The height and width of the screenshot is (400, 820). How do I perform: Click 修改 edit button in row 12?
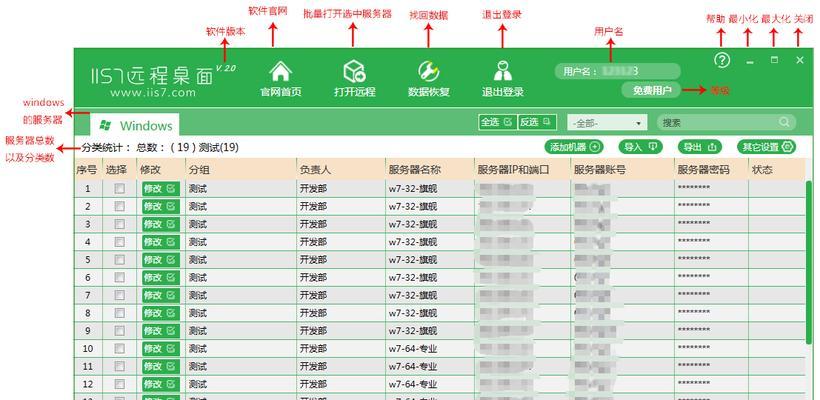(161, 384)
